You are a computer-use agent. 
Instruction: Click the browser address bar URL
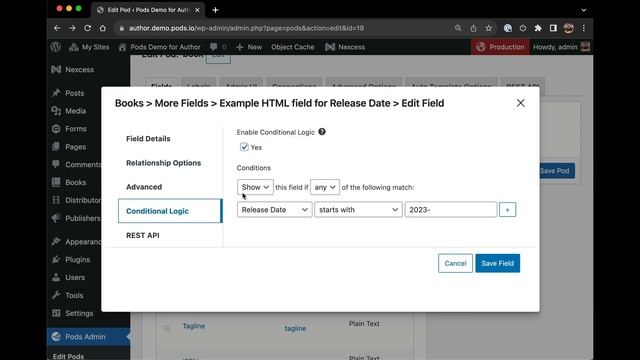coord(246,28)
